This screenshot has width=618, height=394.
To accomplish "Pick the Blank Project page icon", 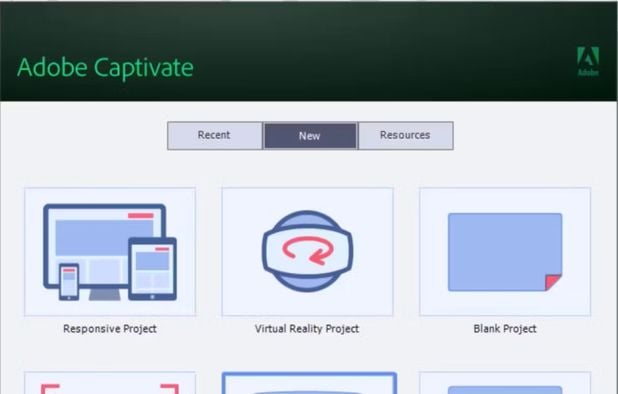I will [x=505, y=252].
